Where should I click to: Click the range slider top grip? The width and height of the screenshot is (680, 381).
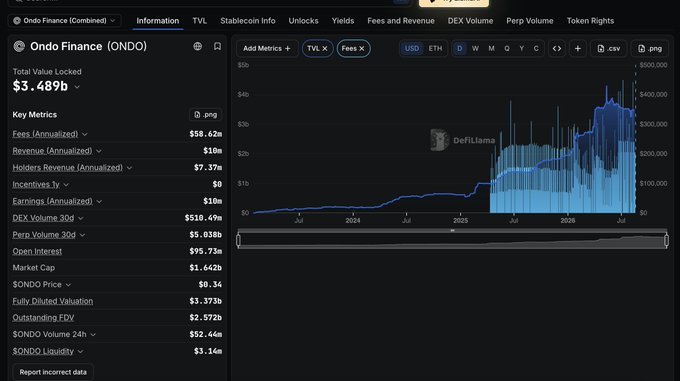[452, 231]
